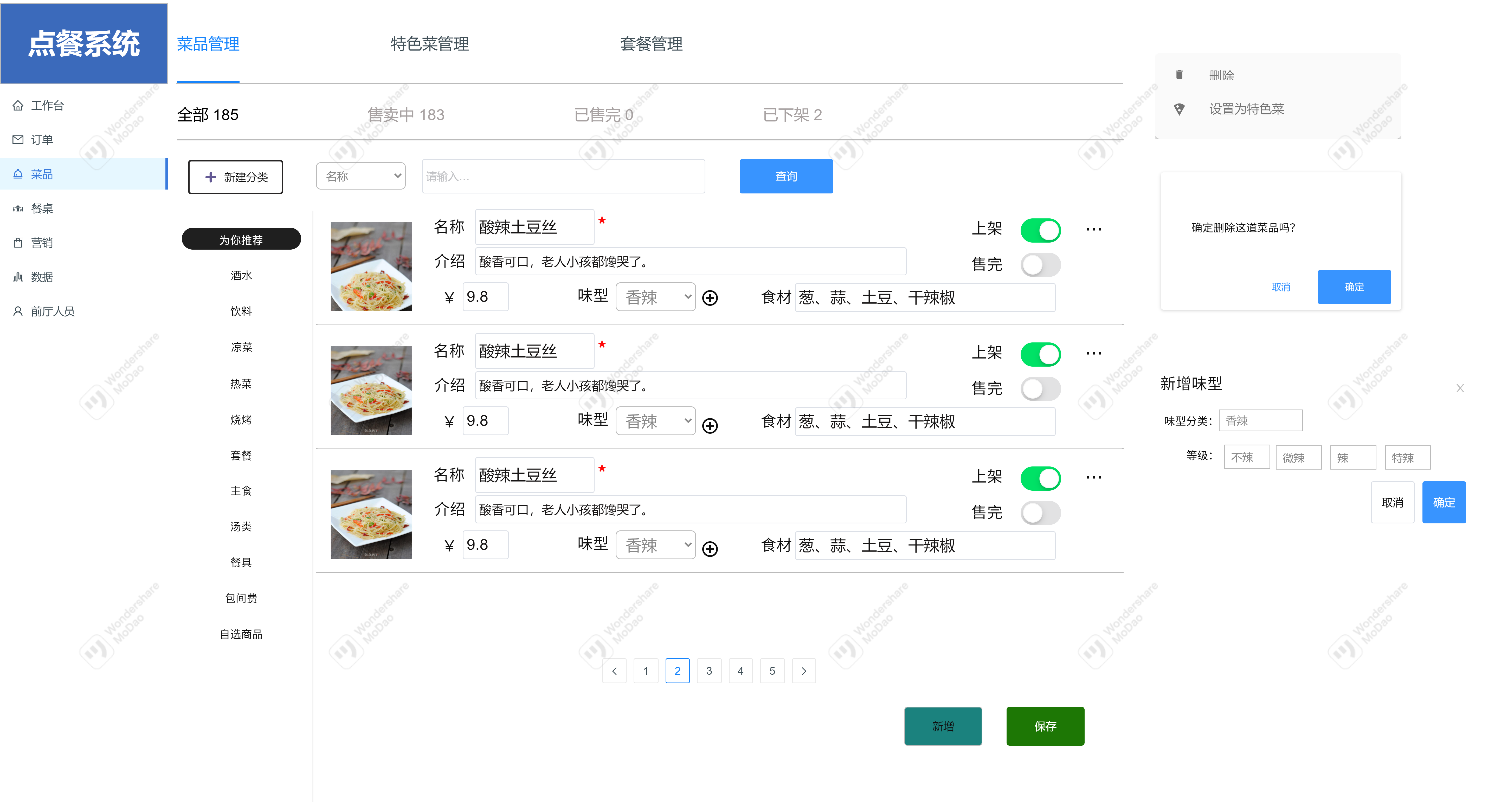Click the home icon beside 工作台
This screenshot has height=812, width=1488.
[18, 105]
